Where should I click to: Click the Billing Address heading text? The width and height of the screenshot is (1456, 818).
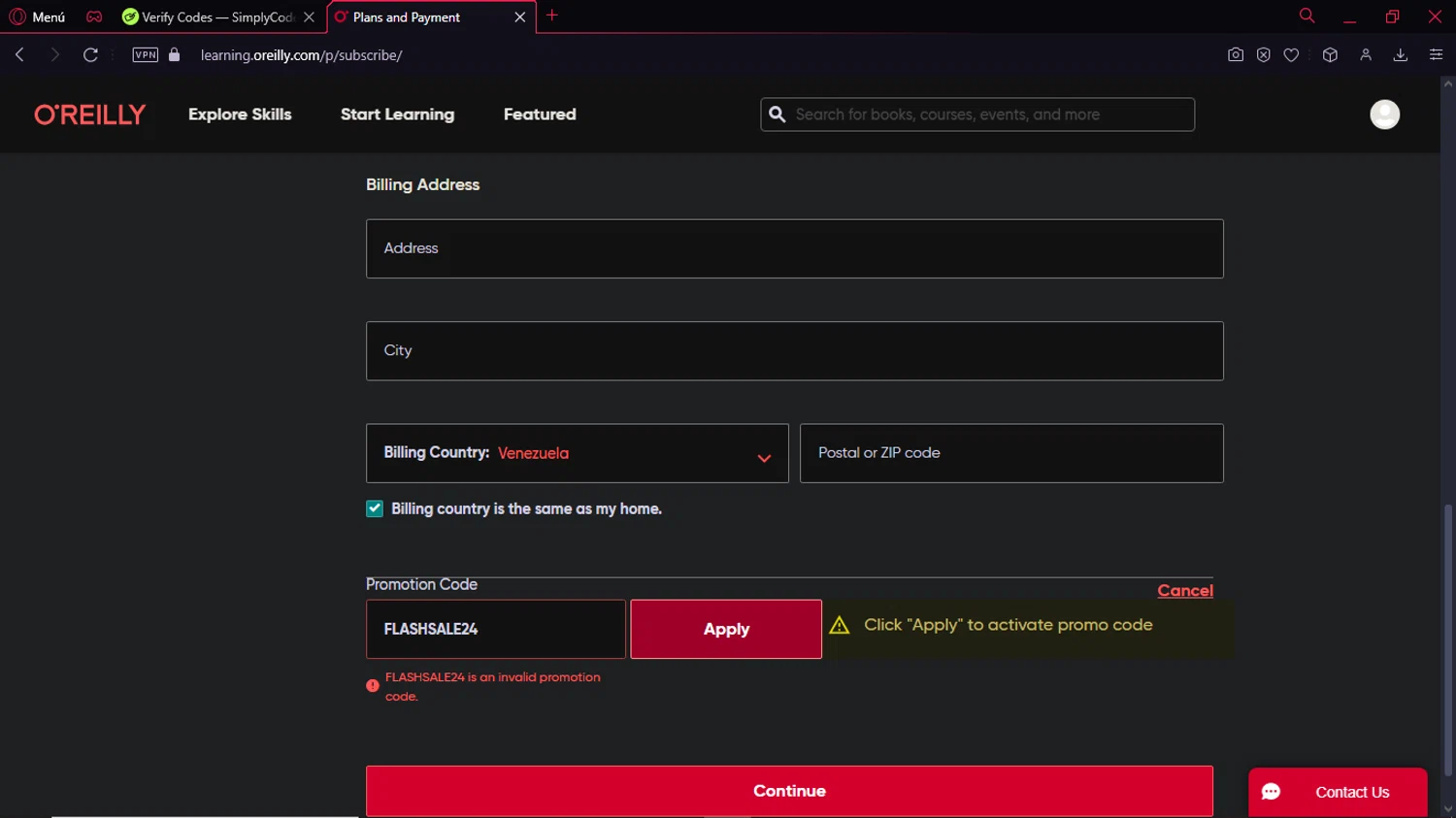pyautogui.click(x=422, y=184)
